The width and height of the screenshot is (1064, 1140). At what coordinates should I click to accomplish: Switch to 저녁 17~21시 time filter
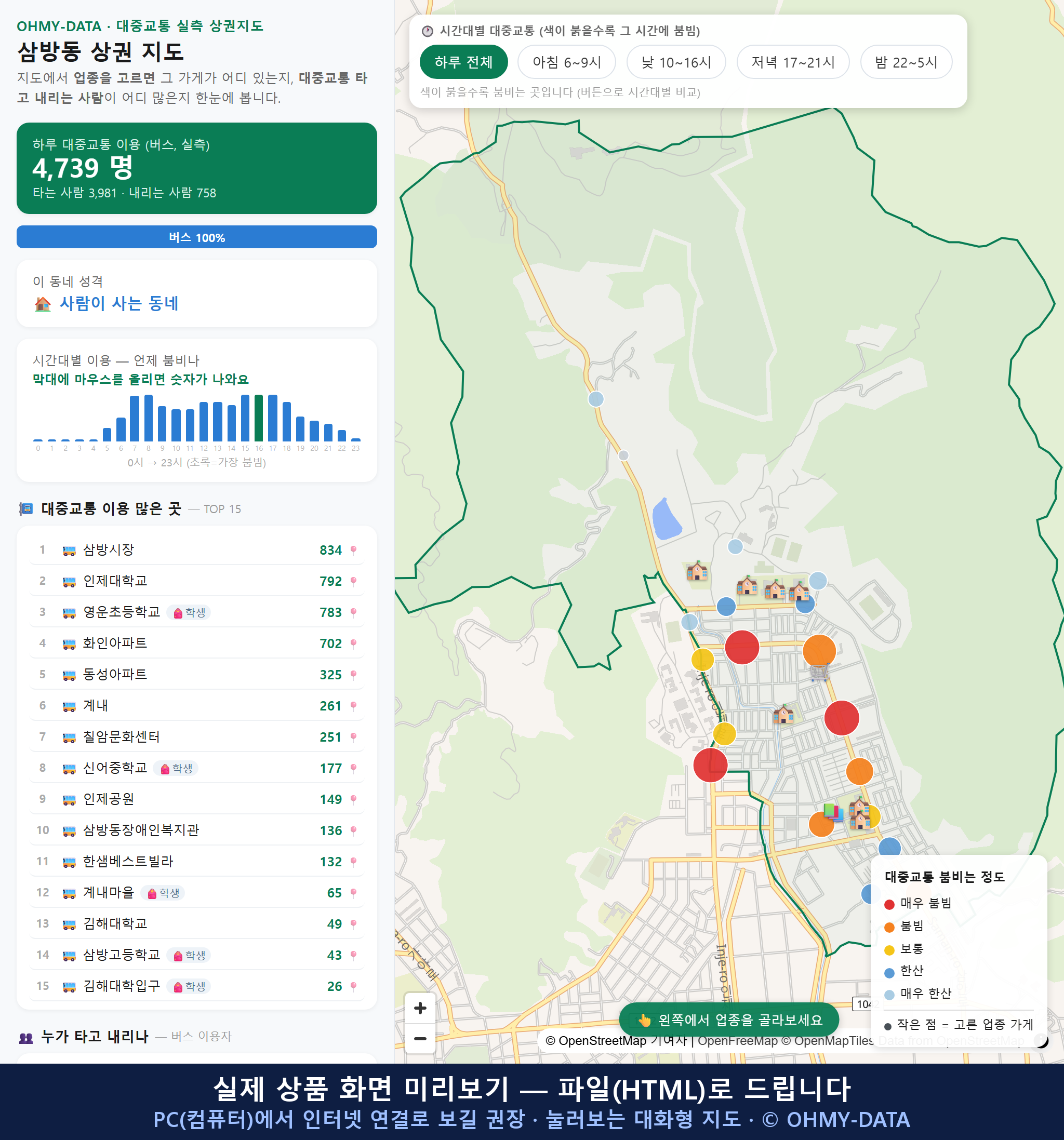(793, 62)
